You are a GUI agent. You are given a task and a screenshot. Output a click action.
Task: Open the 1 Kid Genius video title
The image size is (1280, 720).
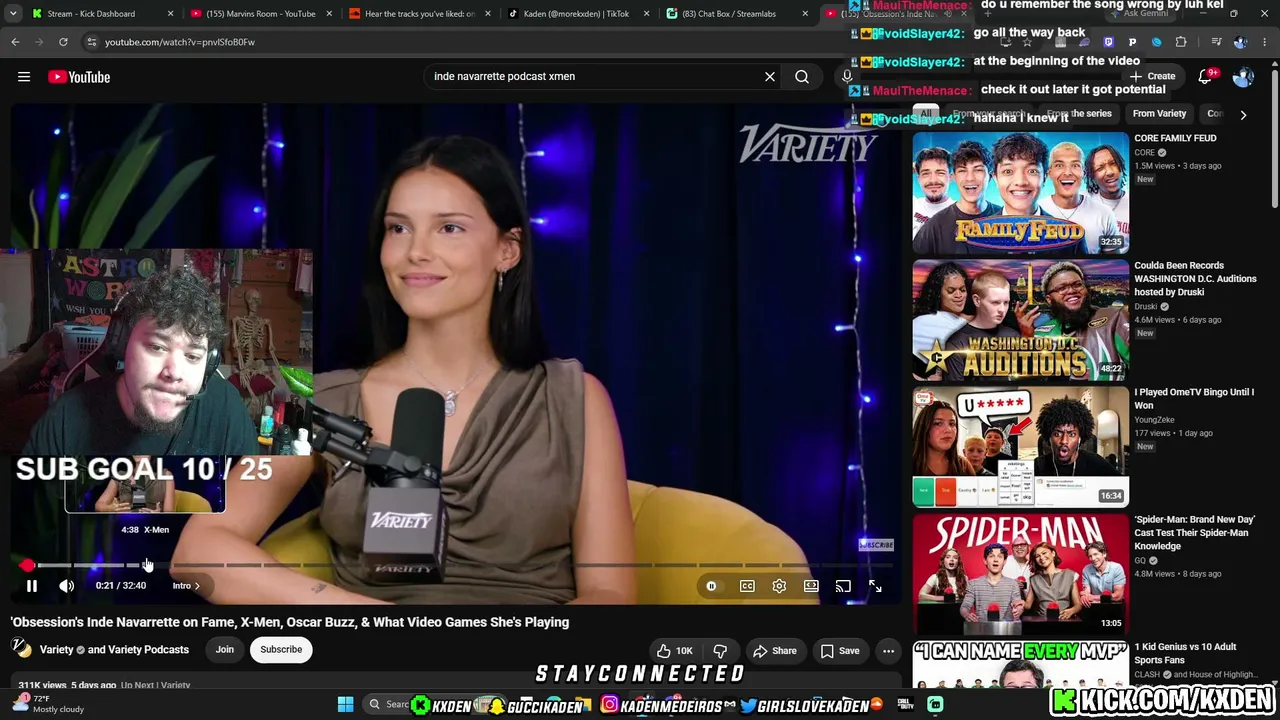pos(1185,654)
